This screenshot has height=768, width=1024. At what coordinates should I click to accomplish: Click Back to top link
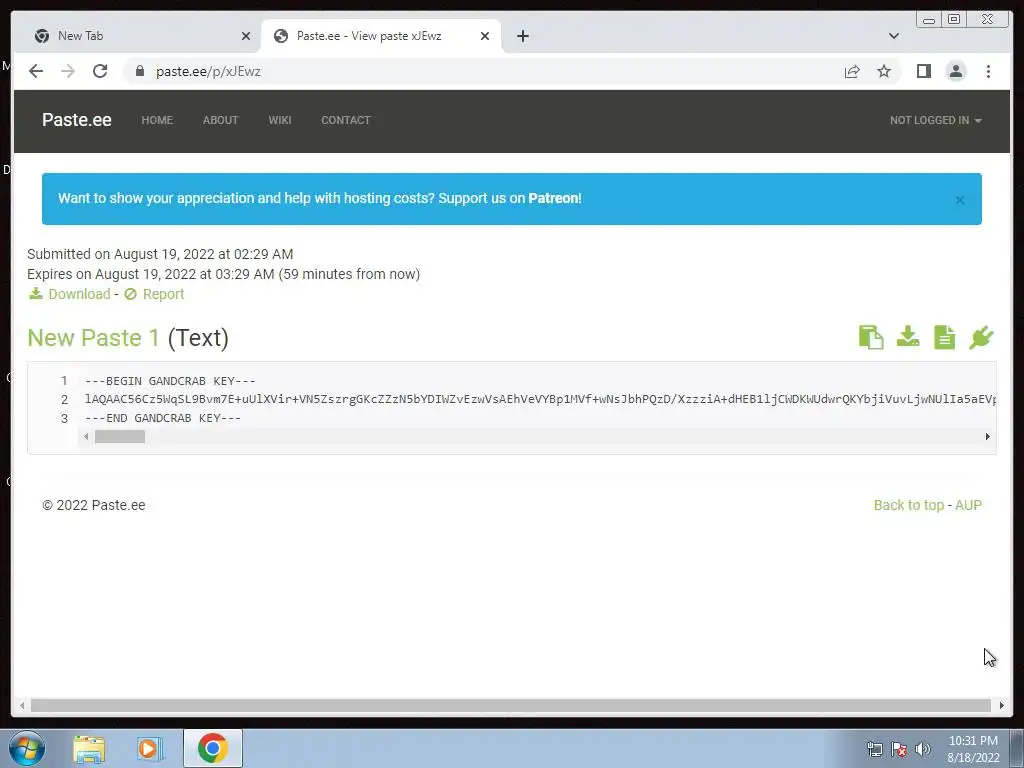coord(908,505)
